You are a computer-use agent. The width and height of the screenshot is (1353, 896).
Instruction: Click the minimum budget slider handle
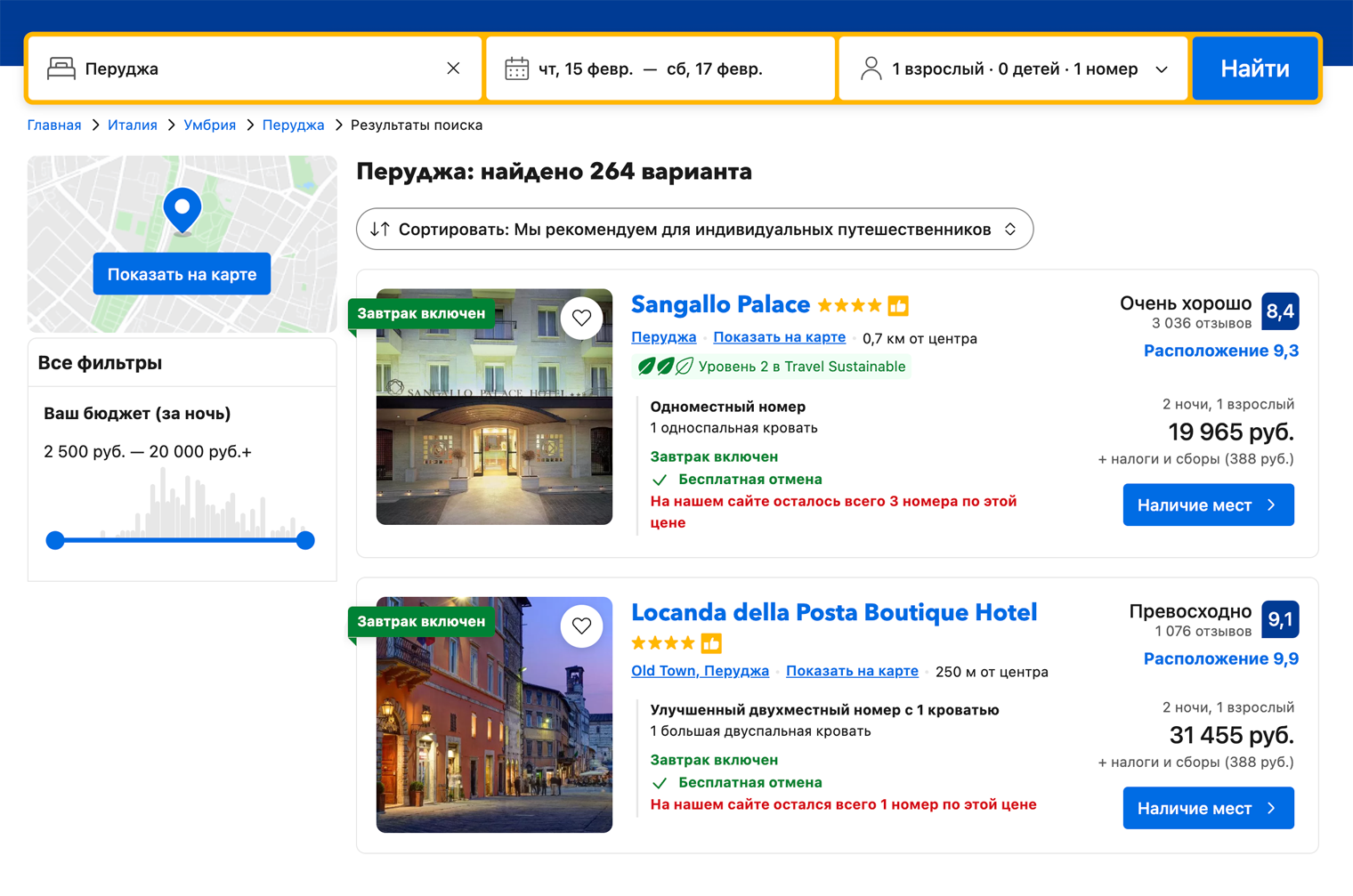pyautogui.click(x=55, y=540)
